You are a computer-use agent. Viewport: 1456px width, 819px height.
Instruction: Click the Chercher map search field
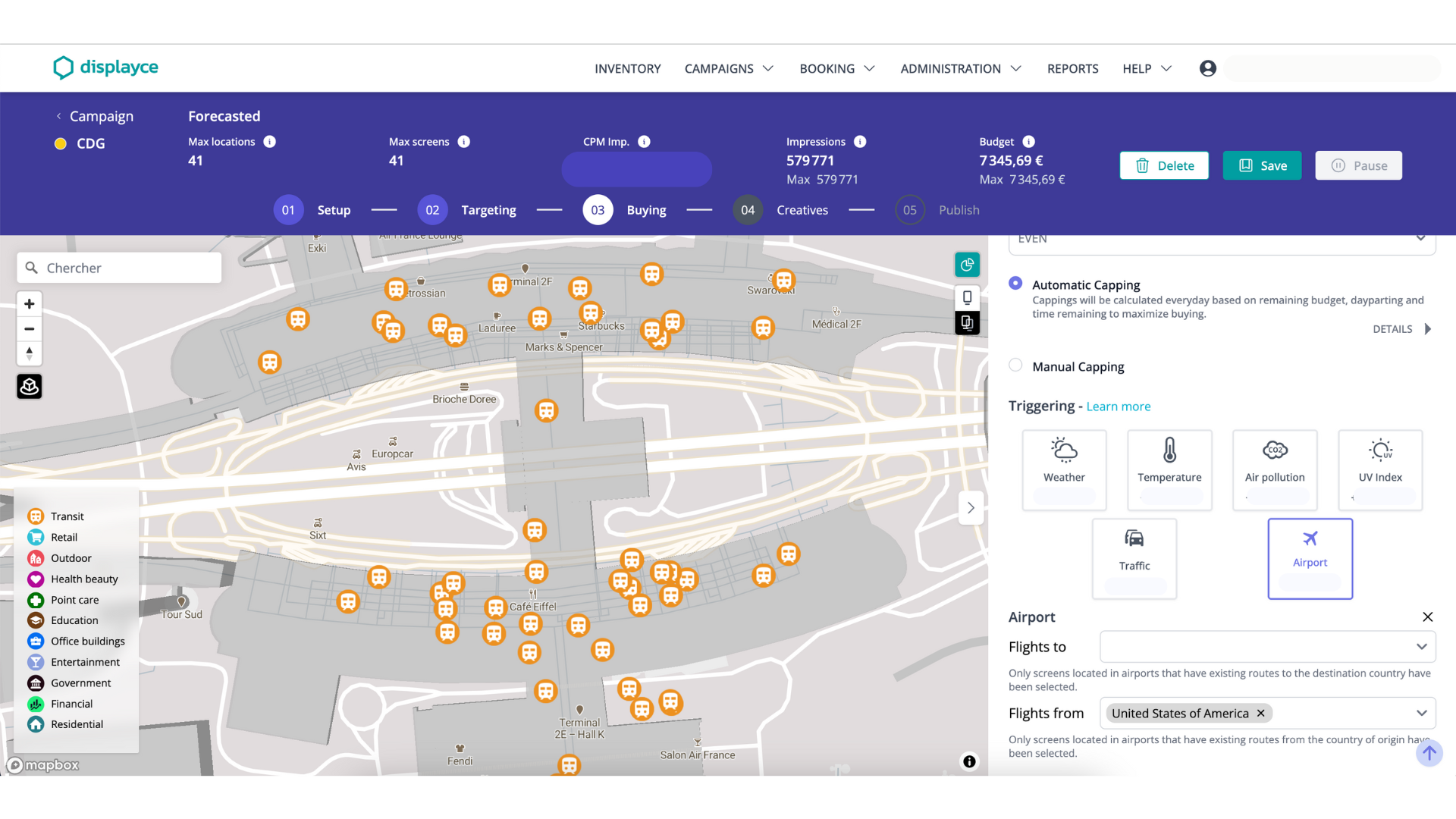pos(120,268)
